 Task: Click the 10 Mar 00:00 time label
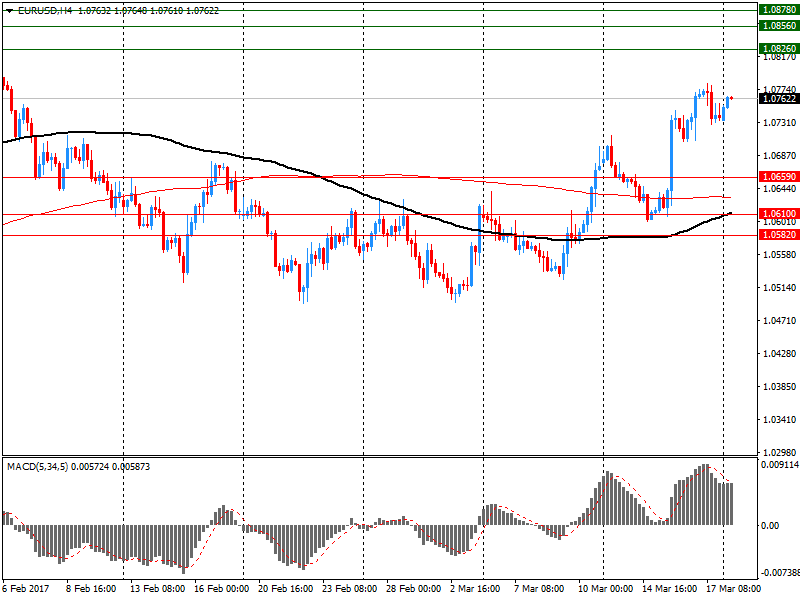pyautogui.click(x=606, y=589)
